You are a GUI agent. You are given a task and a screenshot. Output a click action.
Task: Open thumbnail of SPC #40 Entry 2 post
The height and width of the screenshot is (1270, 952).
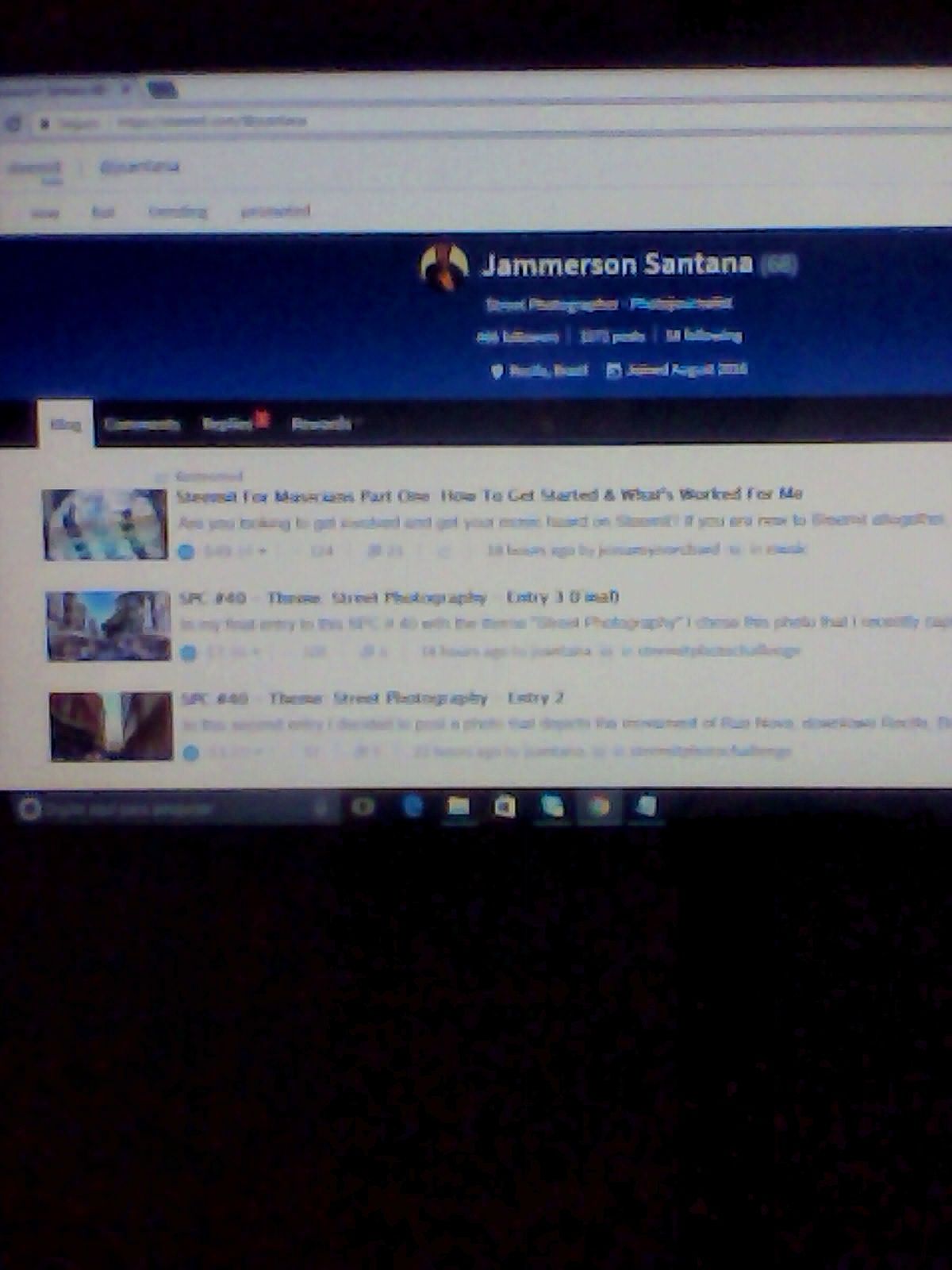click(x=112, y=726)
